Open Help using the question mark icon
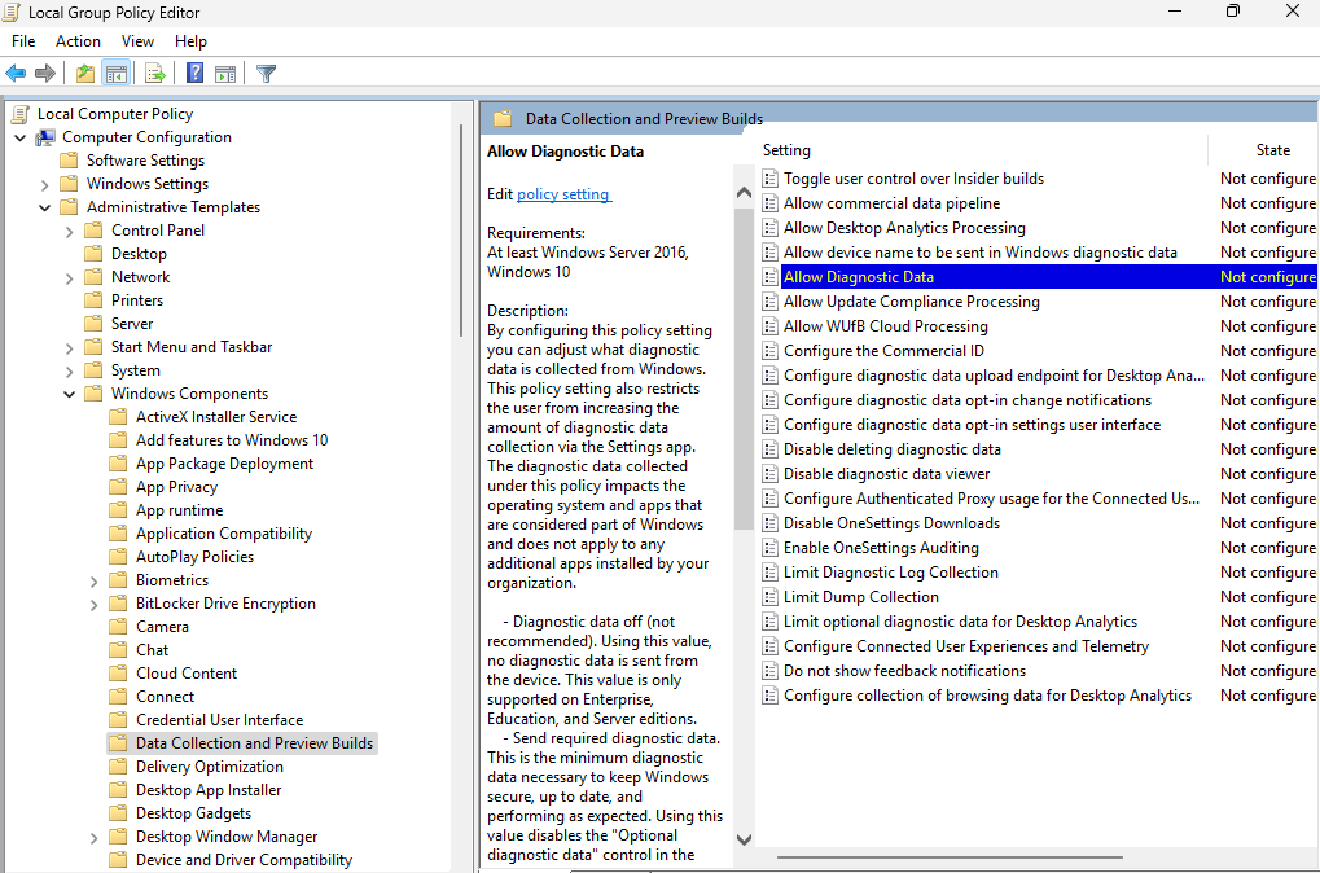1320x873 pixels. click(193, 72)
